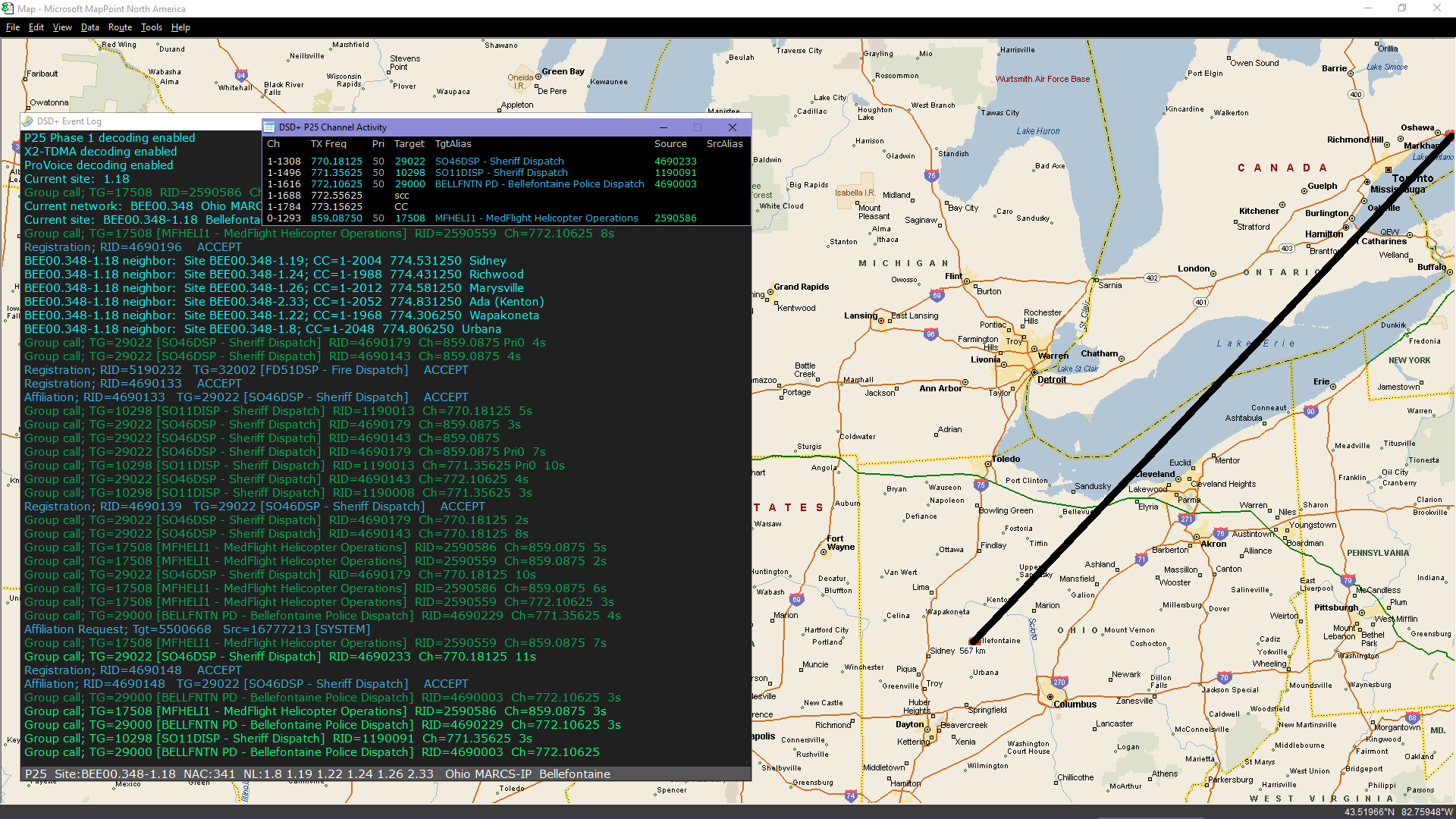Click the Lake Huron label on map

(1038, 131)
